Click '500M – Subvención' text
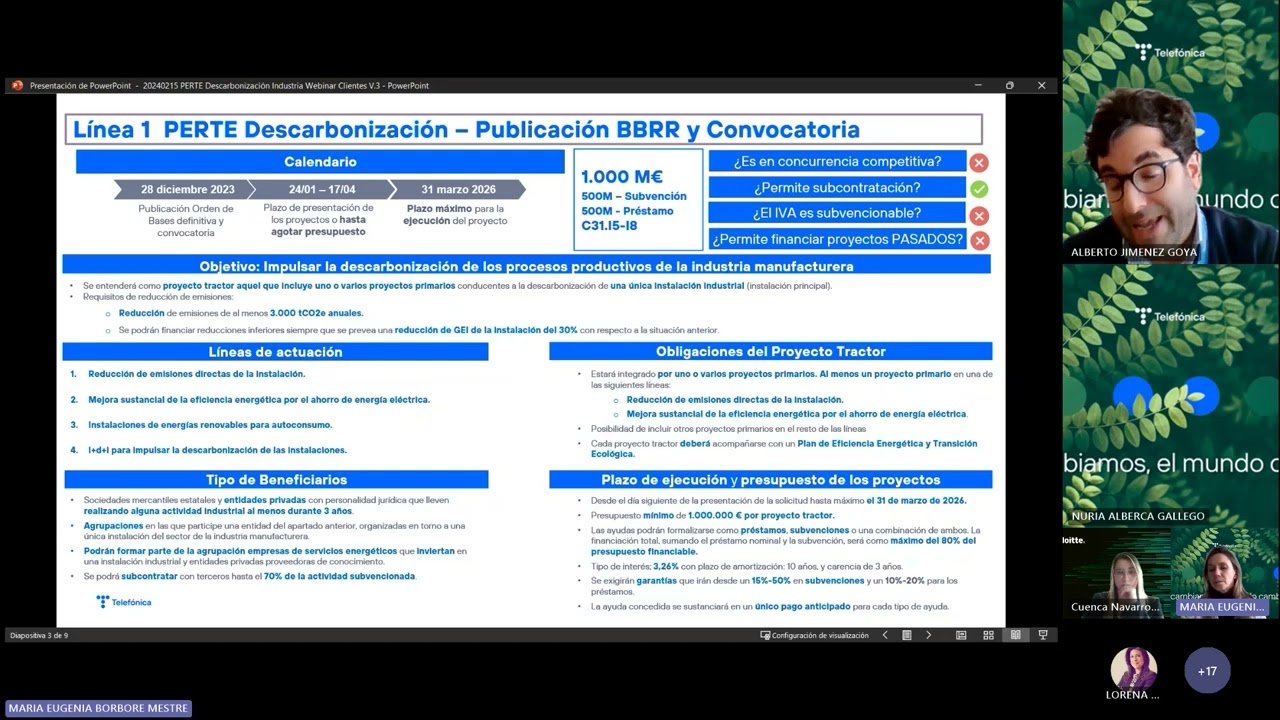The height and width of the screenshot is (720, 1280). (x=634, y=196)
